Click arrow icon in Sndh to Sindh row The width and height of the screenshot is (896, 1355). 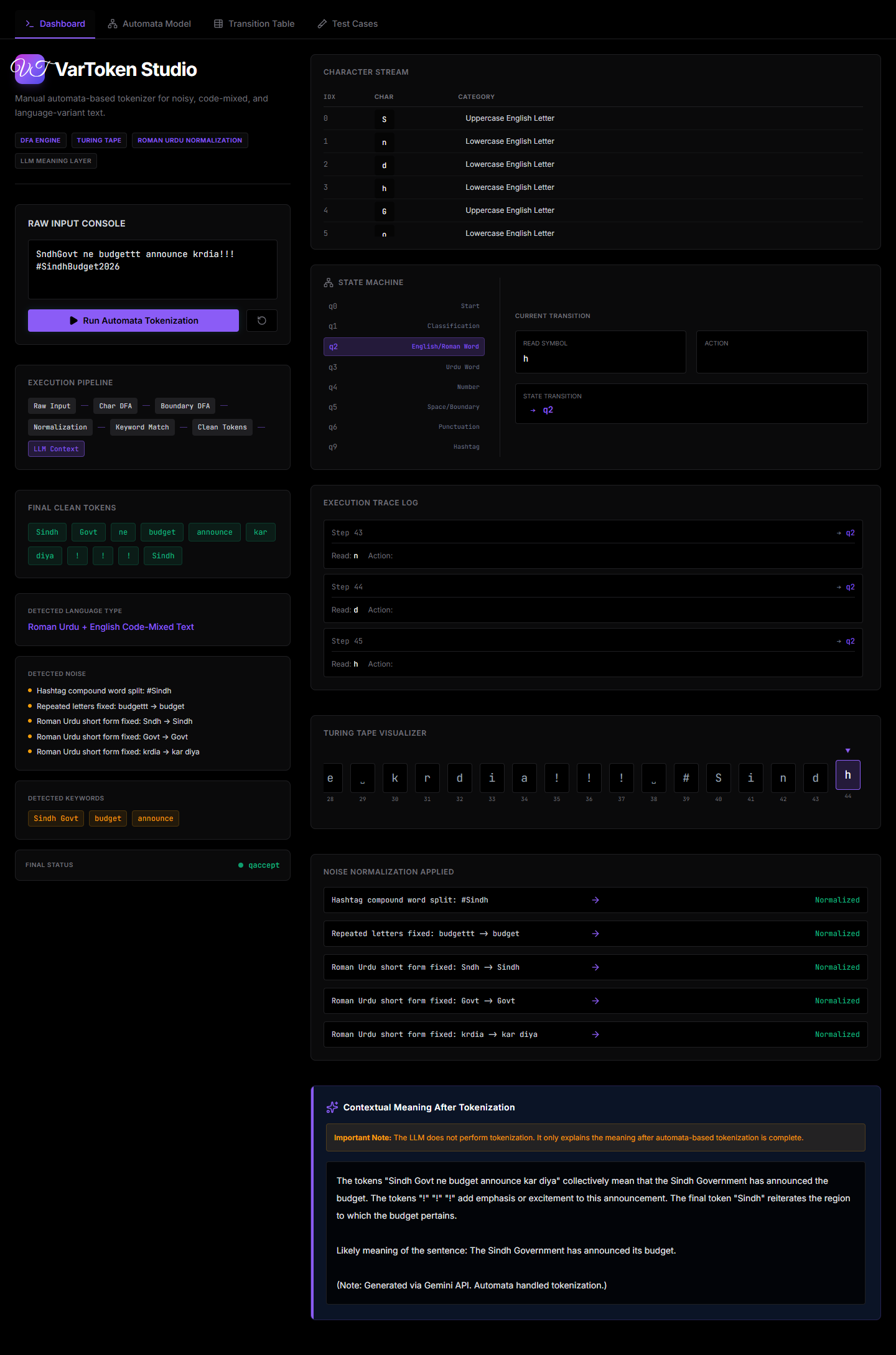595,967
